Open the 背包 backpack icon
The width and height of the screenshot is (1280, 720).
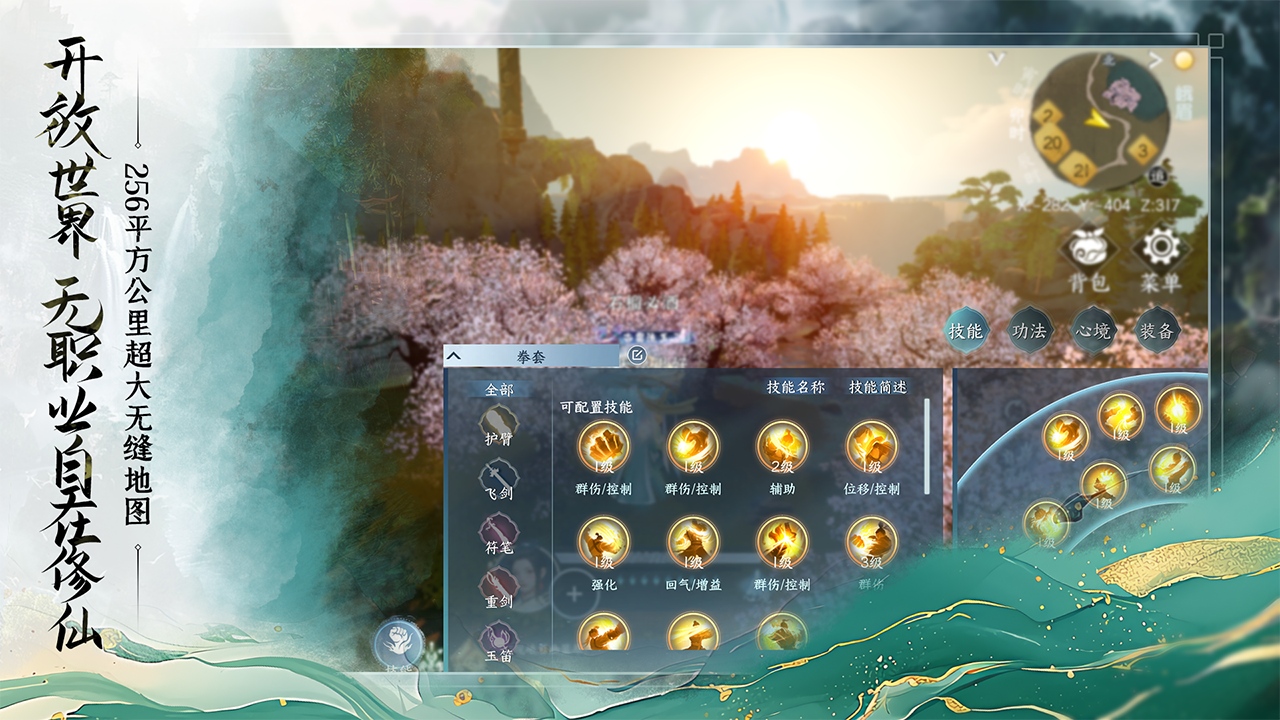pos(1087,259)
